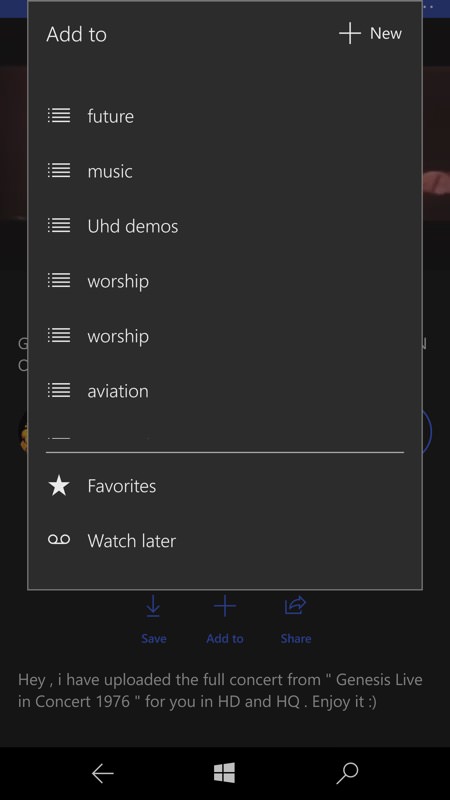Choose the aviation playlist entry

224,390
